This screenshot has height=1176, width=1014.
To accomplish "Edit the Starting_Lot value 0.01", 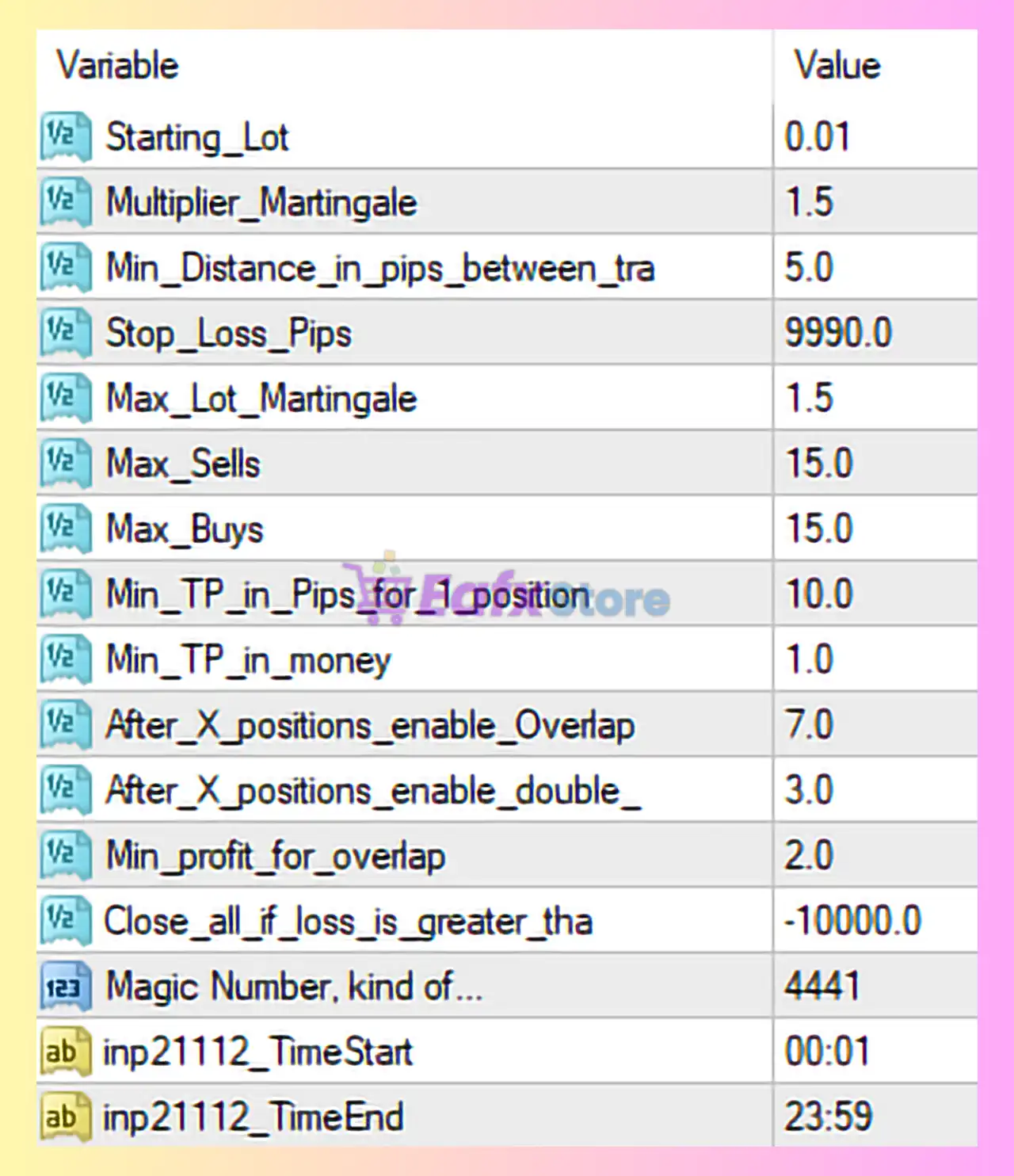I will coord(818,137).
